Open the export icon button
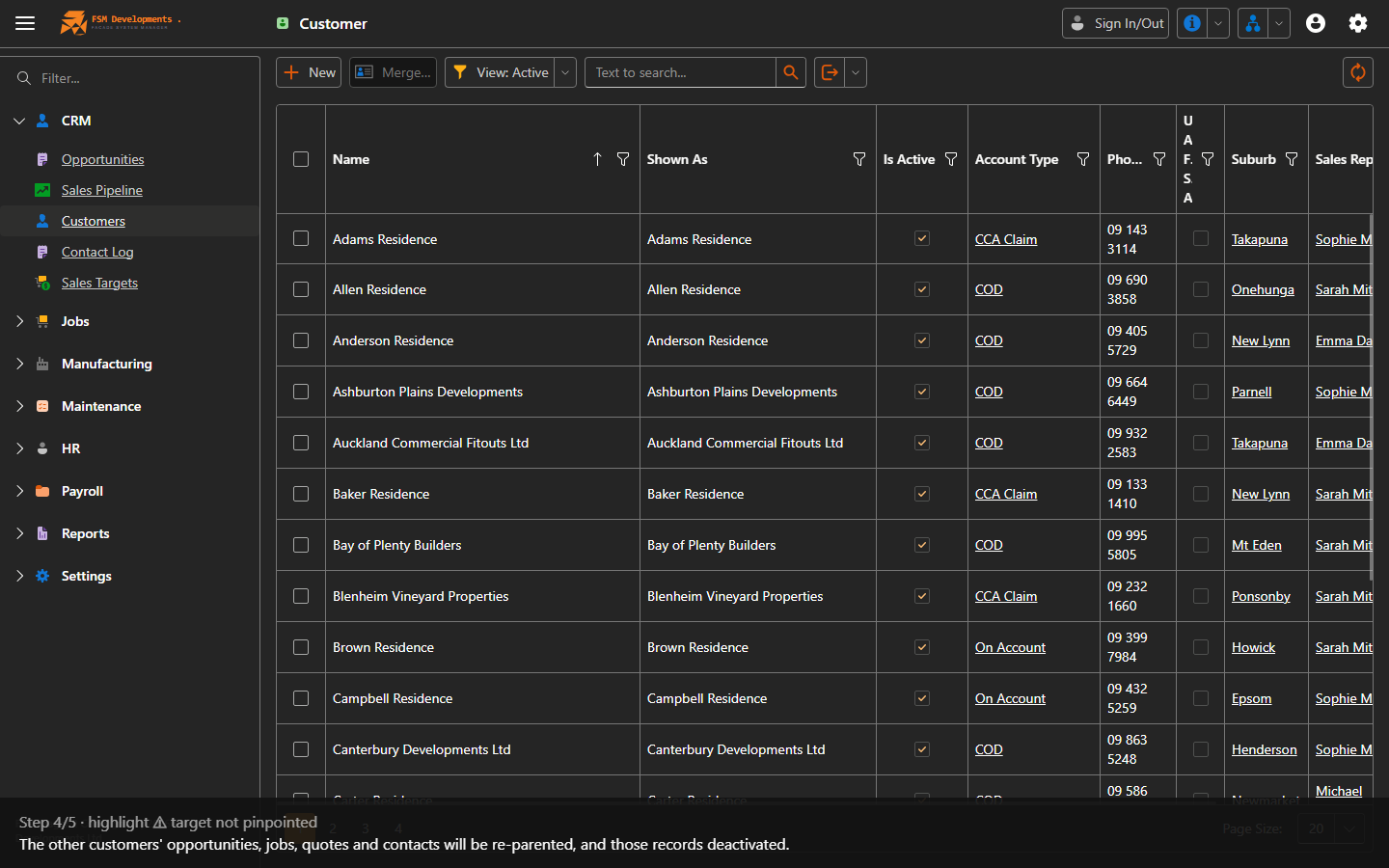Viewport: 1389px width, 868px height. (830, 72)
